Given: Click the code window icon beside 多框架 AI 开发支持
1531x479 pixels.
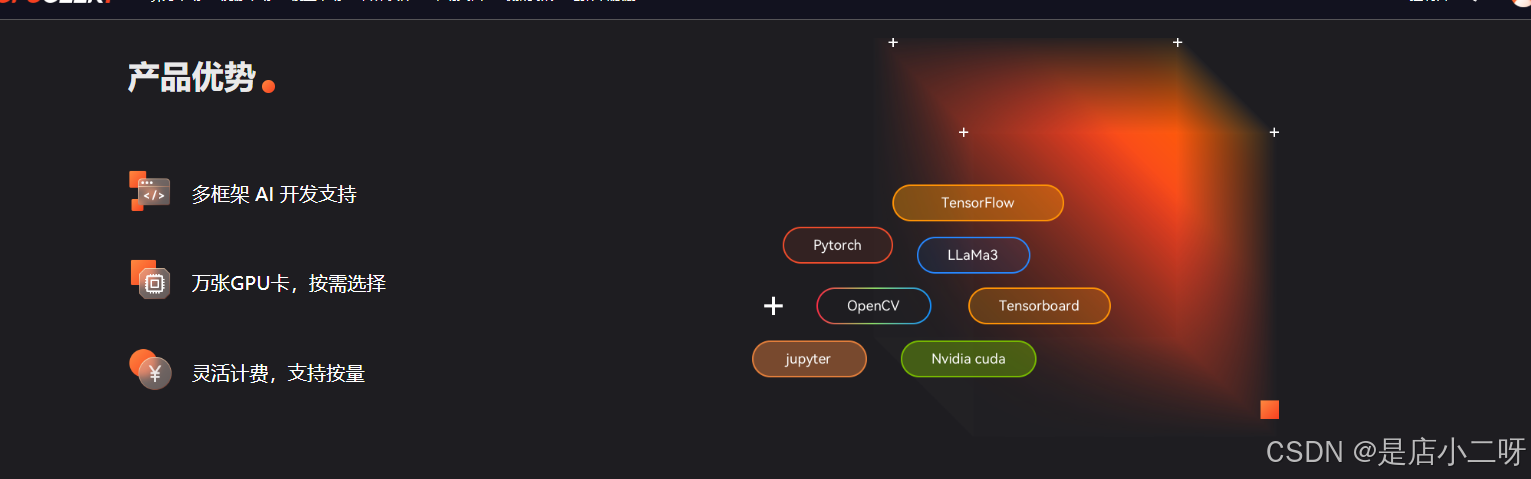Looking at the screenshot, I should click(150, 191).
